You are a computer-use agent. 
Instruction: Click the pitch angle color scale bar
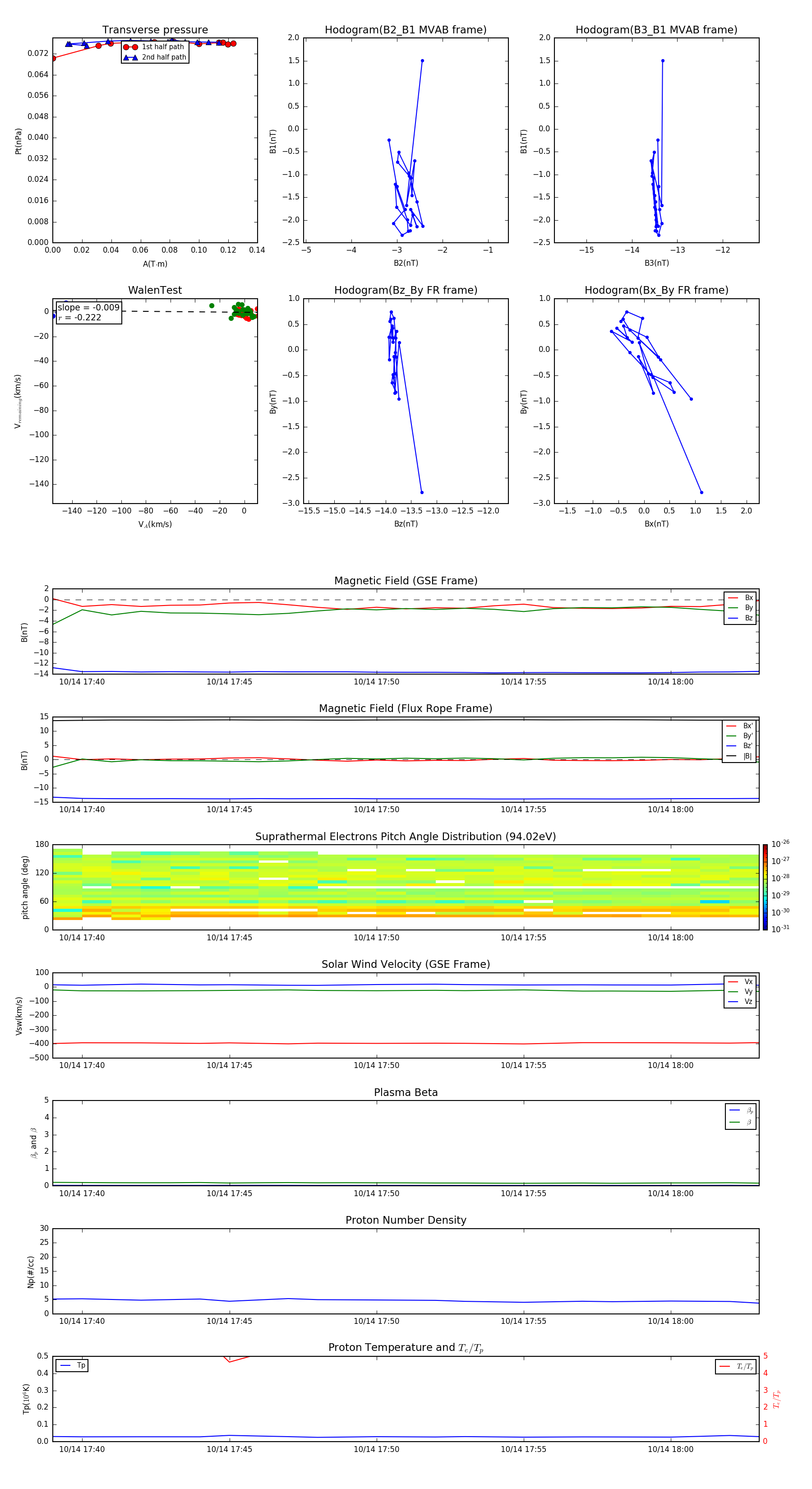click(765, 887)
